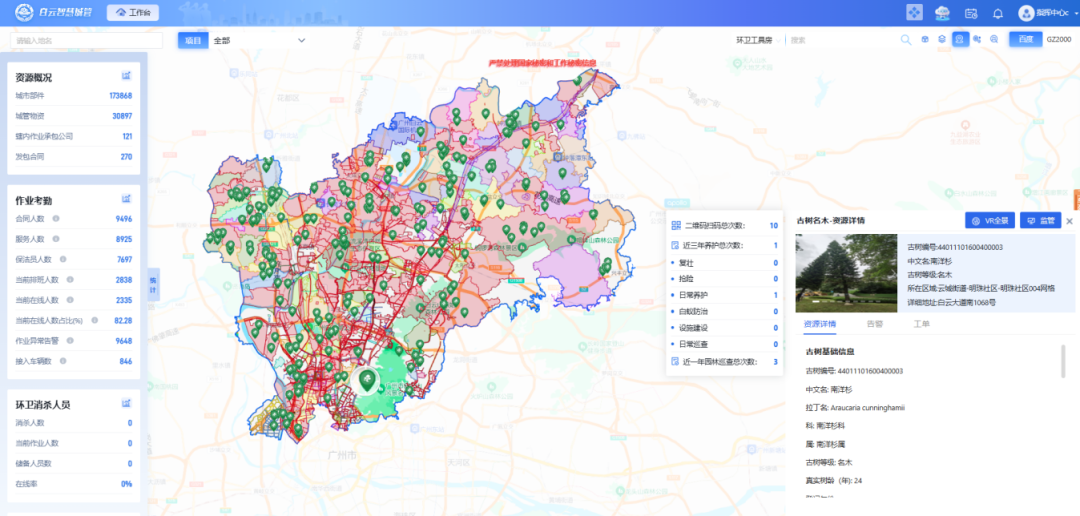Click the magnifier search icon on map toolbar

pos(906,40)
